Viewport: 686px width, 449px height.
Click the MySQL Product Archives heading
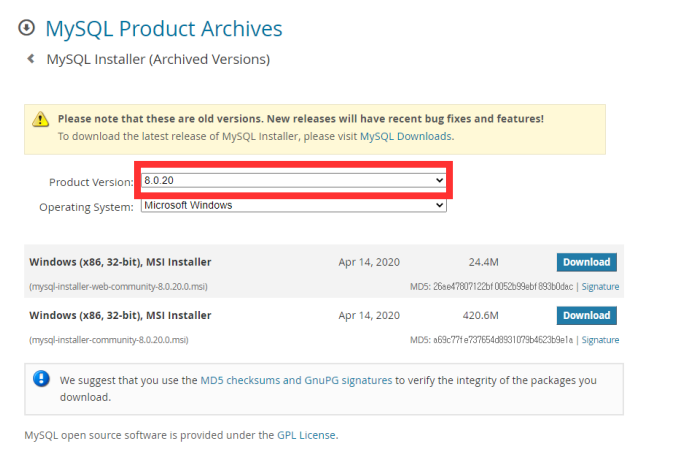pyautogui.click(x=164, y=29)
